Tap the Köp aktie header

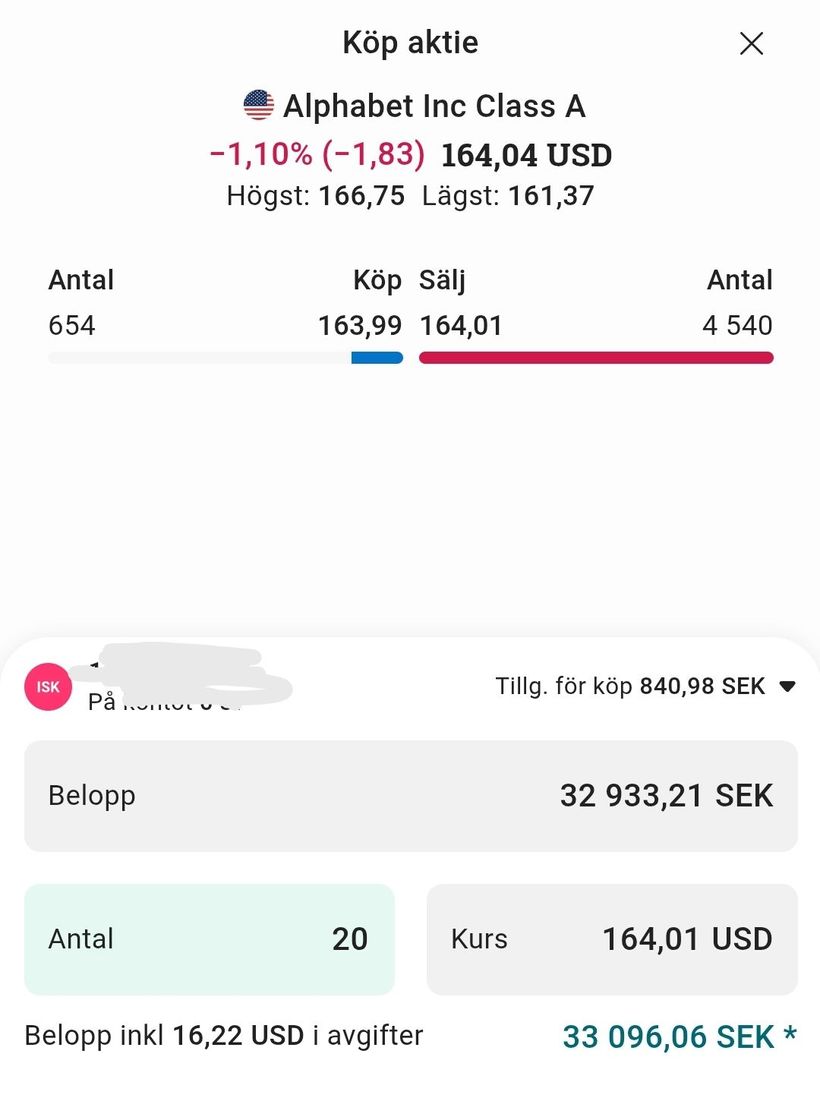point(410,43)
